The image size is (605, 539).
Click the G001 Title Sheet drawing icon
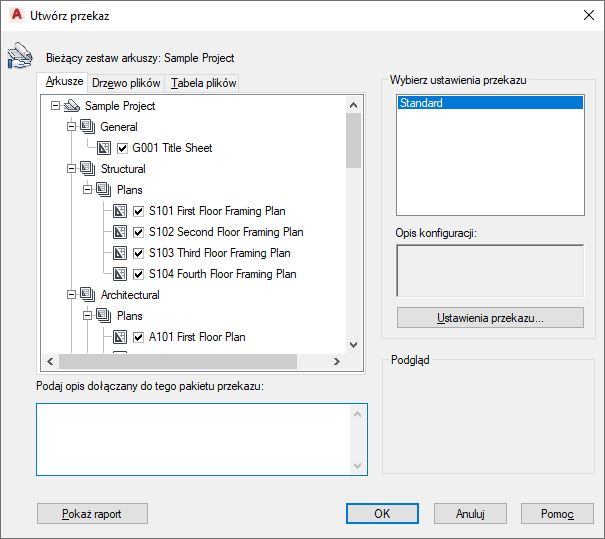(102, 148)
